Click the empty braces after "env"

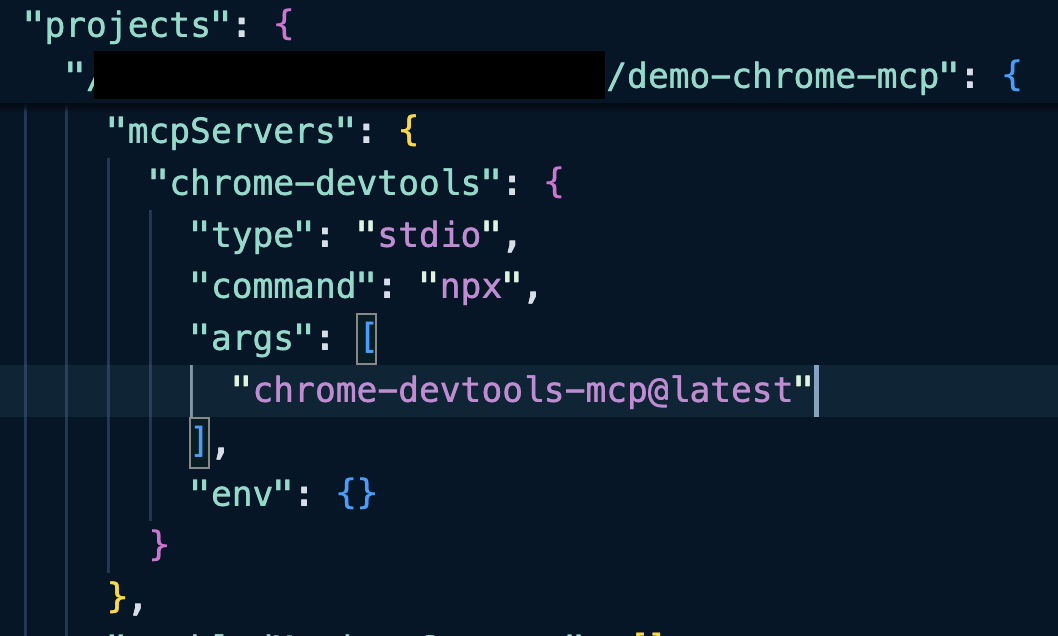coord(356,494)
